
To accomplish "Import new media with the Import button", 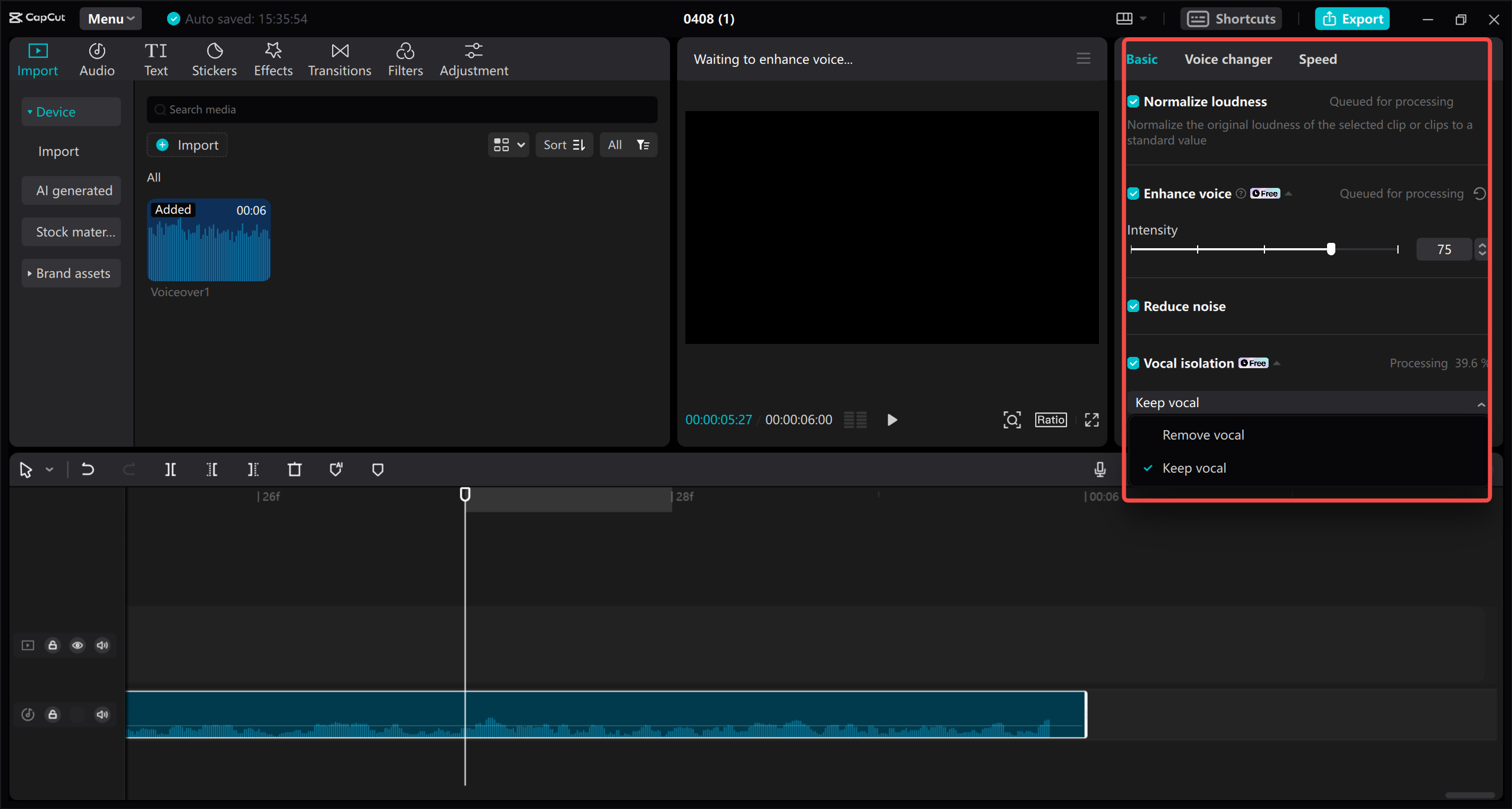I will pyautogui.click(x=187, y=144).
